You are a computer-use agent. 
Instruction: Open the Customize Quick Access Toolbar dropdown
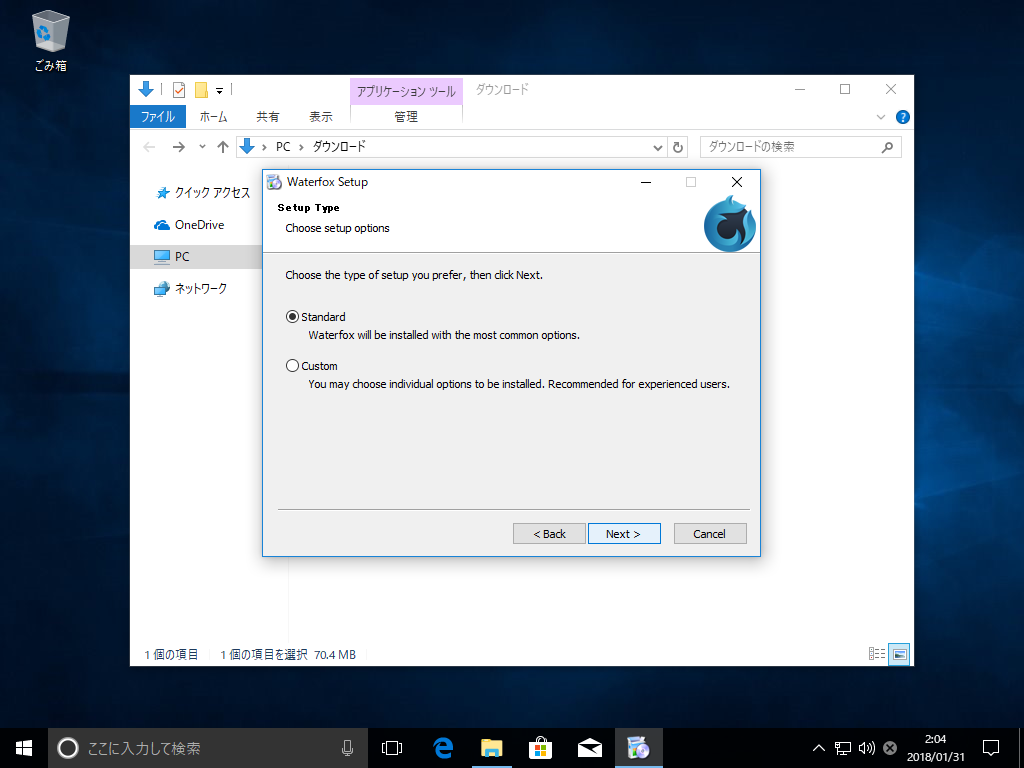pyautogui.click(x=219, y=90)
